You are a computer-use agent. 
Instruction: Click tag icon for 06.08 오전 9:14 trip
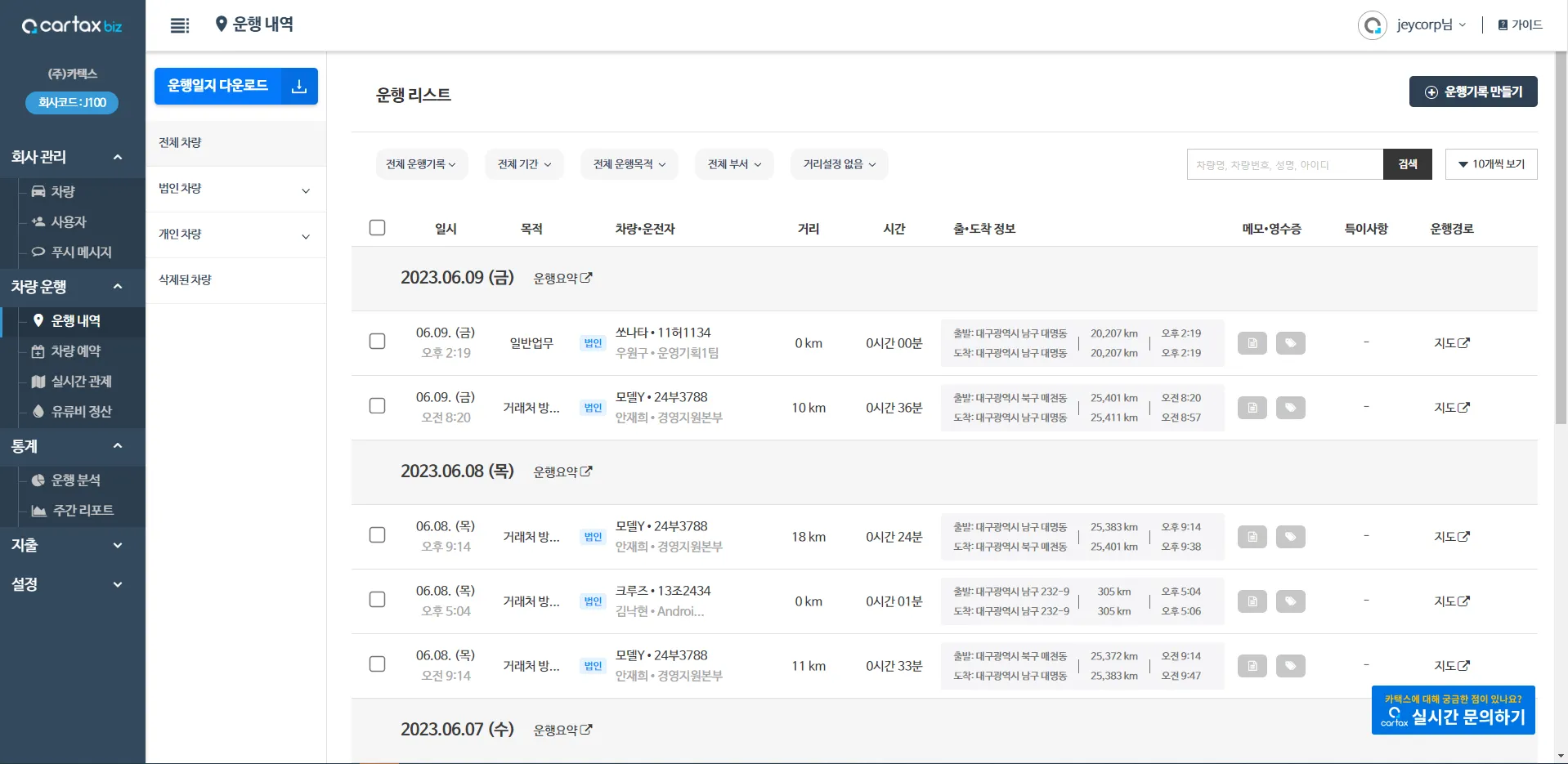tap(1291, 666)
